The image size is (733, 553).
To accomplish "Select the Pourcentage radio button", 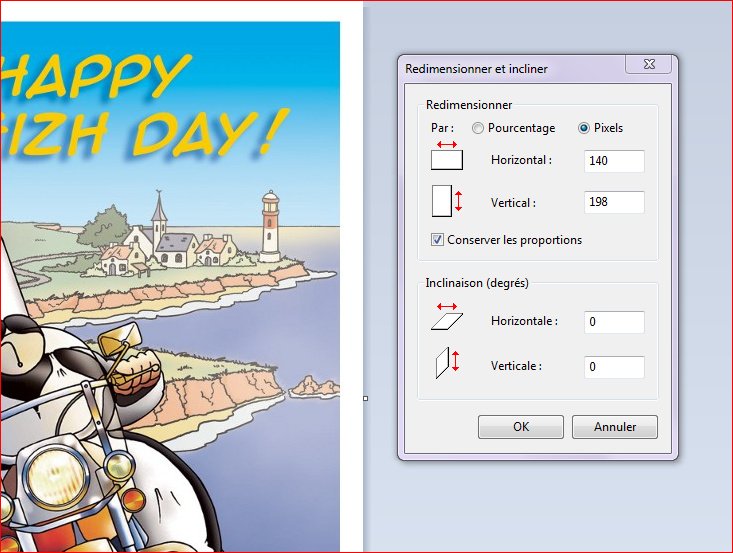I will [x=477, y=128].
